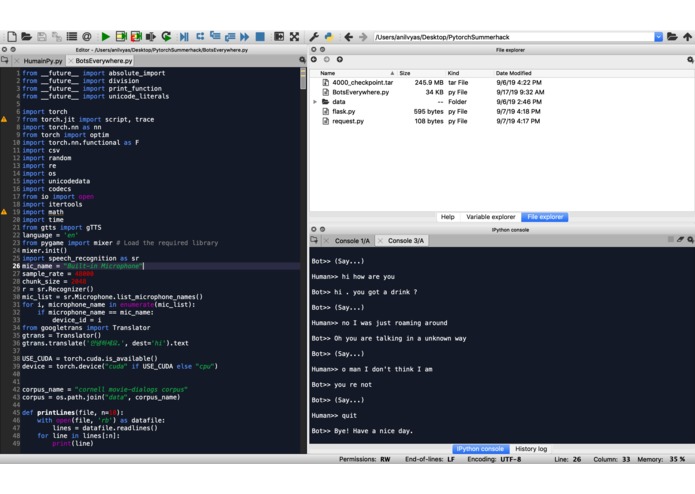
Task: Open the working directory path dropdown arrow
Action: [658, 37]
